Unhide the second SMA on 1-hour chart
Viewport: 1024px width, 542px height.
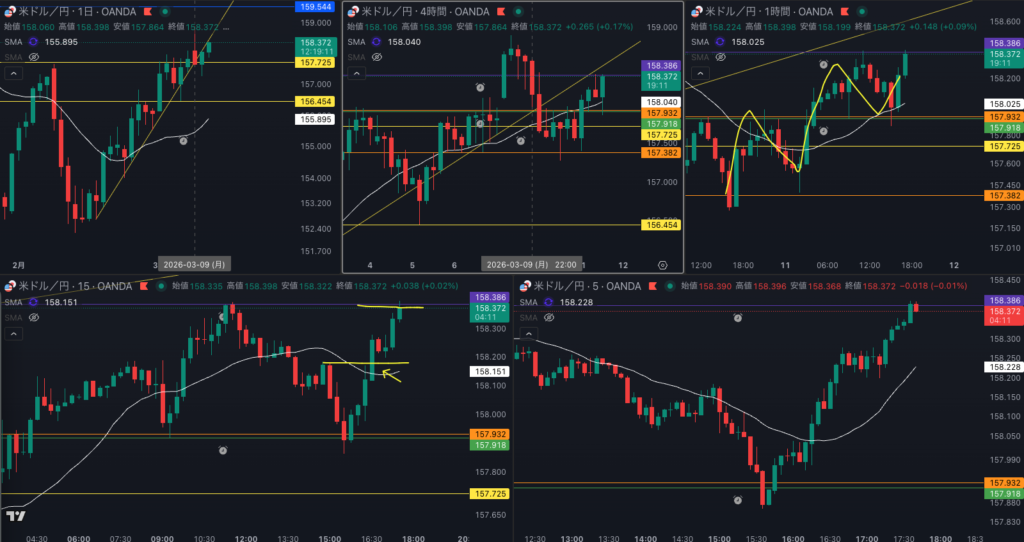[721, 58]
